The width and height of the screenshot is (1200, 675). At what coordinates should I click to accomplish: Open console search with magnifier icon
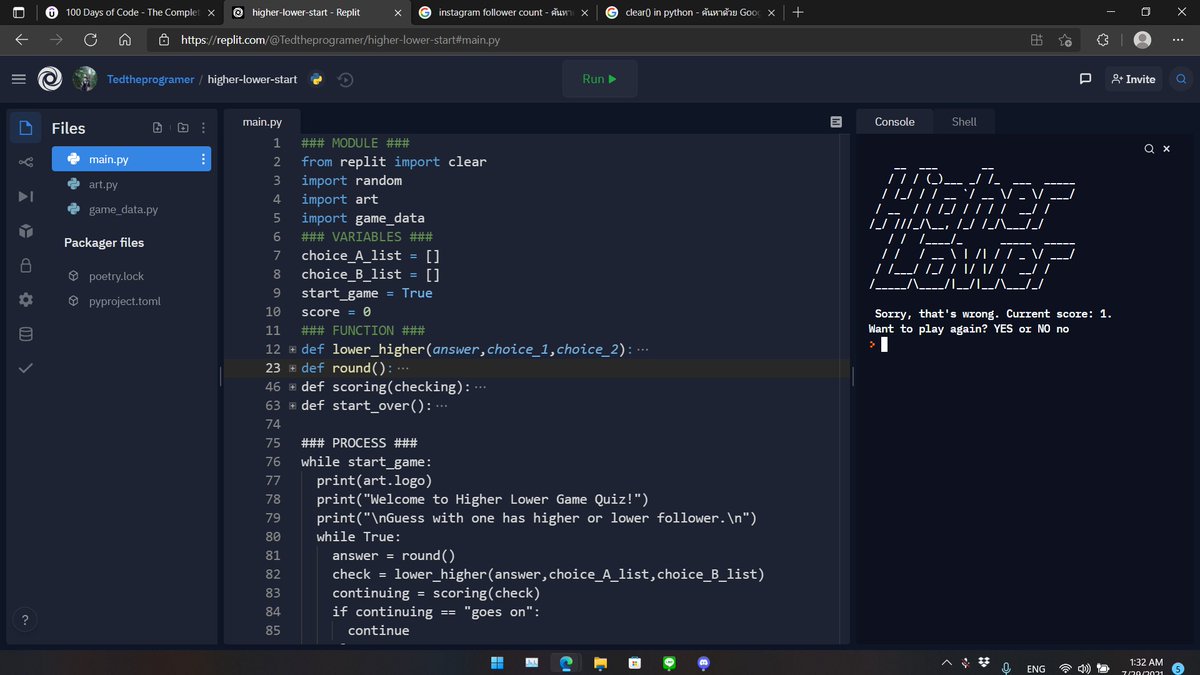point(1149,147)
